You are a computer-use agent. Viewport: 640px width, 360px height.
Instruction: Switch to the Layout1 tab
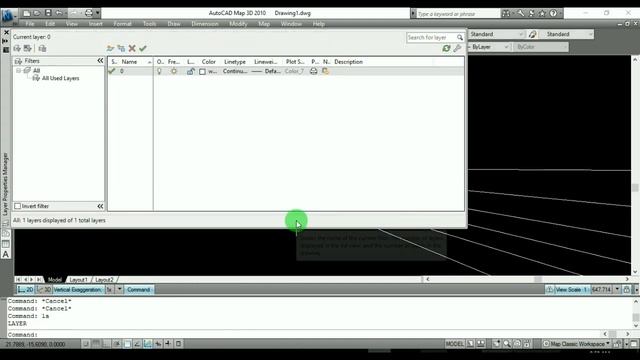pyautogui.click(x=78, y=280)
